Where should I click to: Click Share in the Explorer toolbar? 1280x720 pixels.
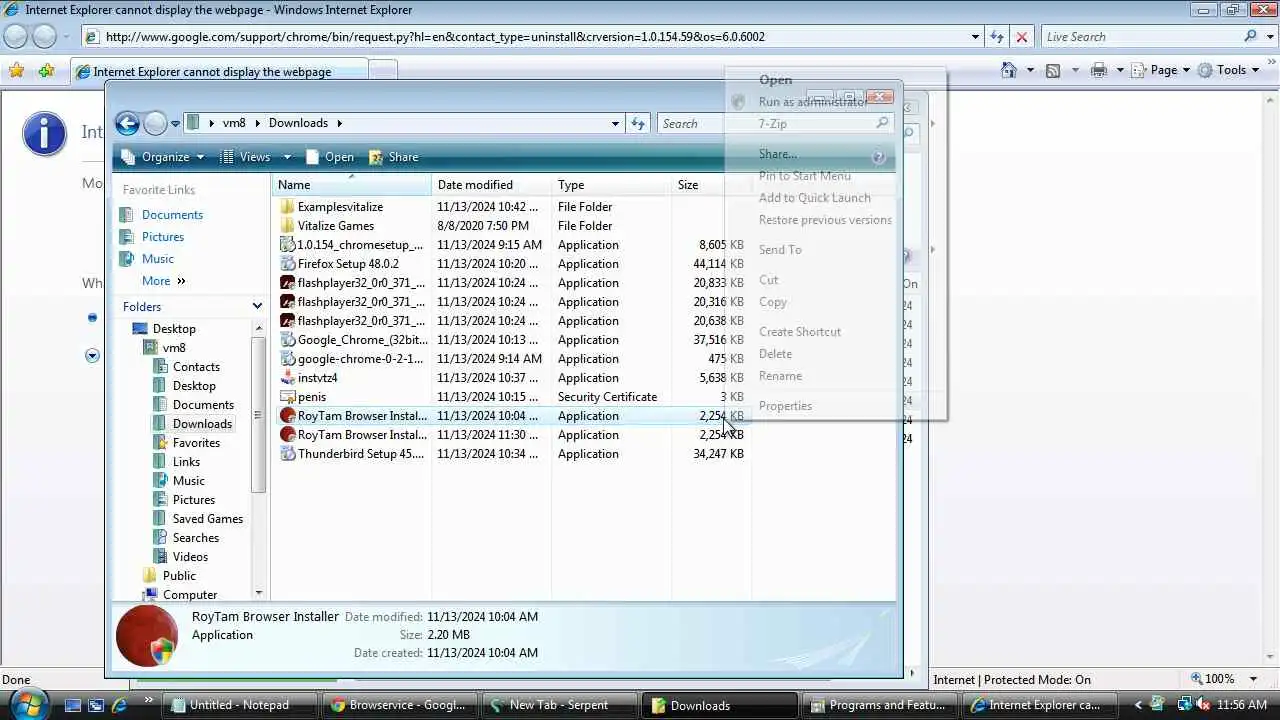tap(394, 157)
